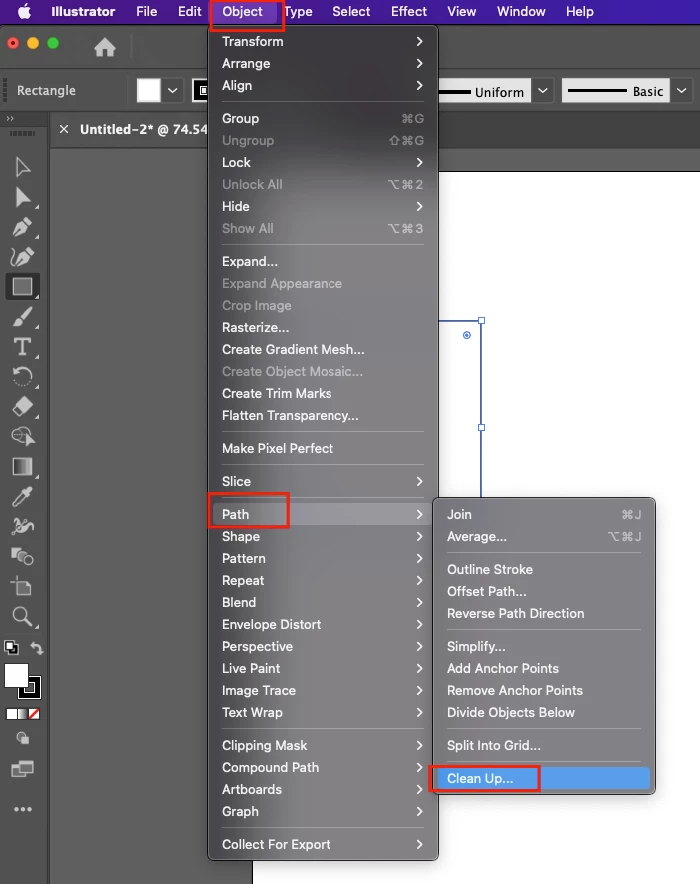Screen dimensions: 700x884
Task: Click the default fill and stroke icon
Action: [11, 647]
